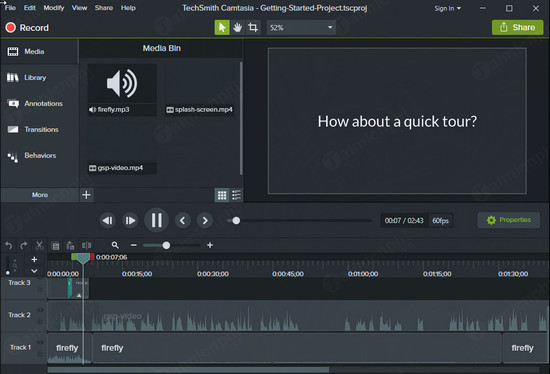Click the green in-point playhead handle
The height and width of the screenshot is (374, 550).
(74, 257)
